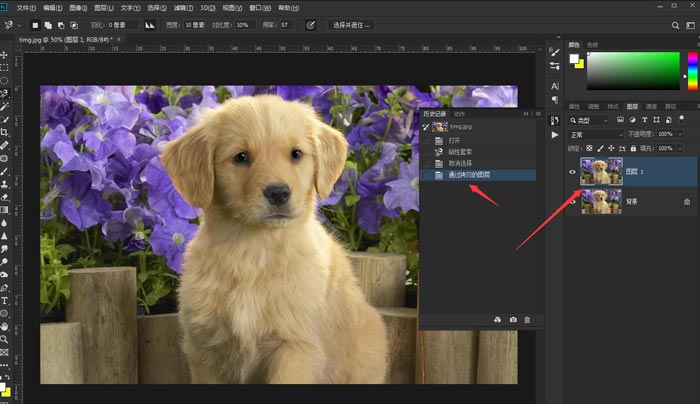
Task: Click the timg.jpg history snapshot thumbnail
Action: (x=440, y=127)
